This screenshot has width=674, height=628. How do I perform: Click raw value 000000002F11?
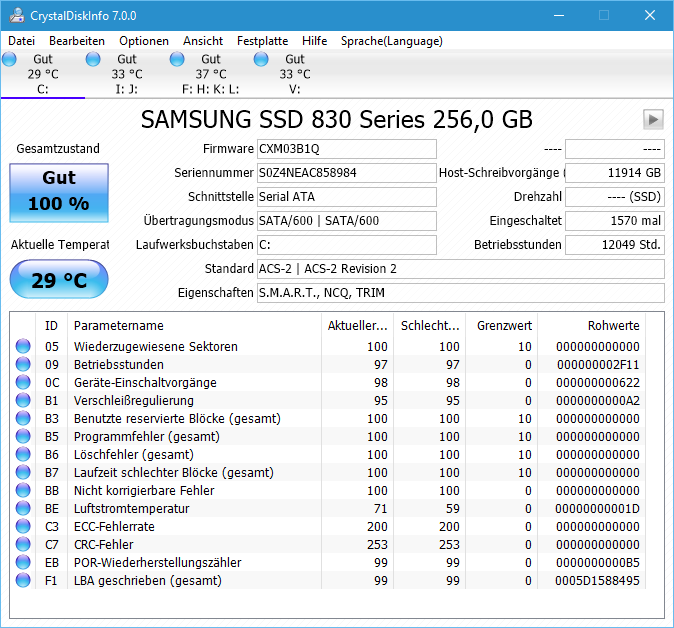[598, 365]
